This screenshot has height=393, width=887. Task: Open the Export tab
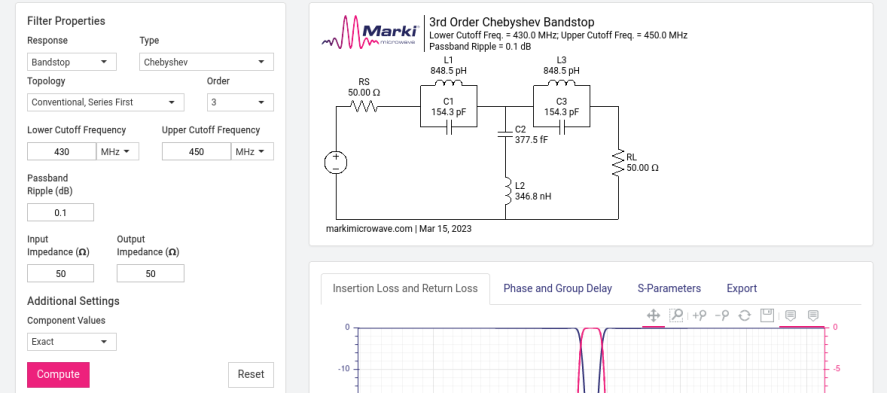[742, 288]
